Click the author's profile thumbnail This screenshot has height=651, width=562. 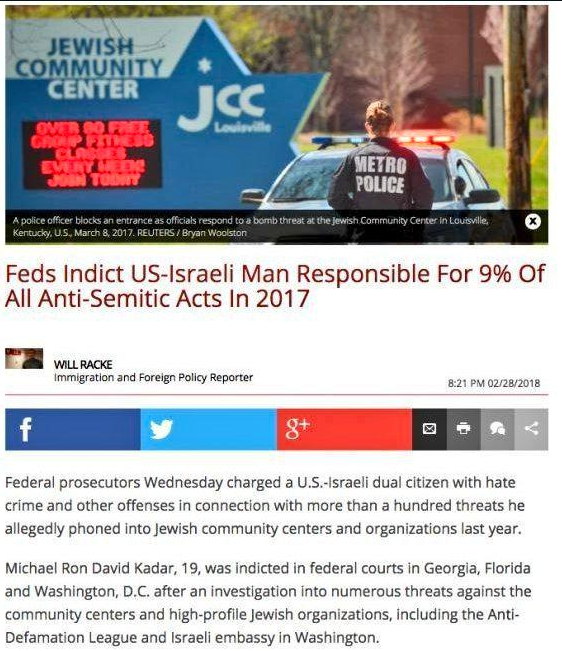click(x=24, y=359)
